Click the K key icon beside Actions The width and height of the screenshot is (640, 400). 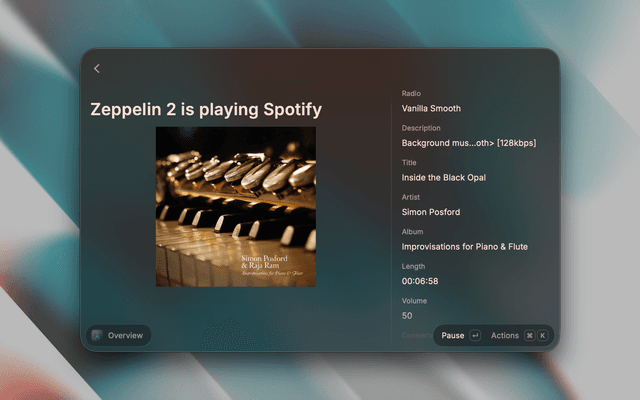pos(542,336)
